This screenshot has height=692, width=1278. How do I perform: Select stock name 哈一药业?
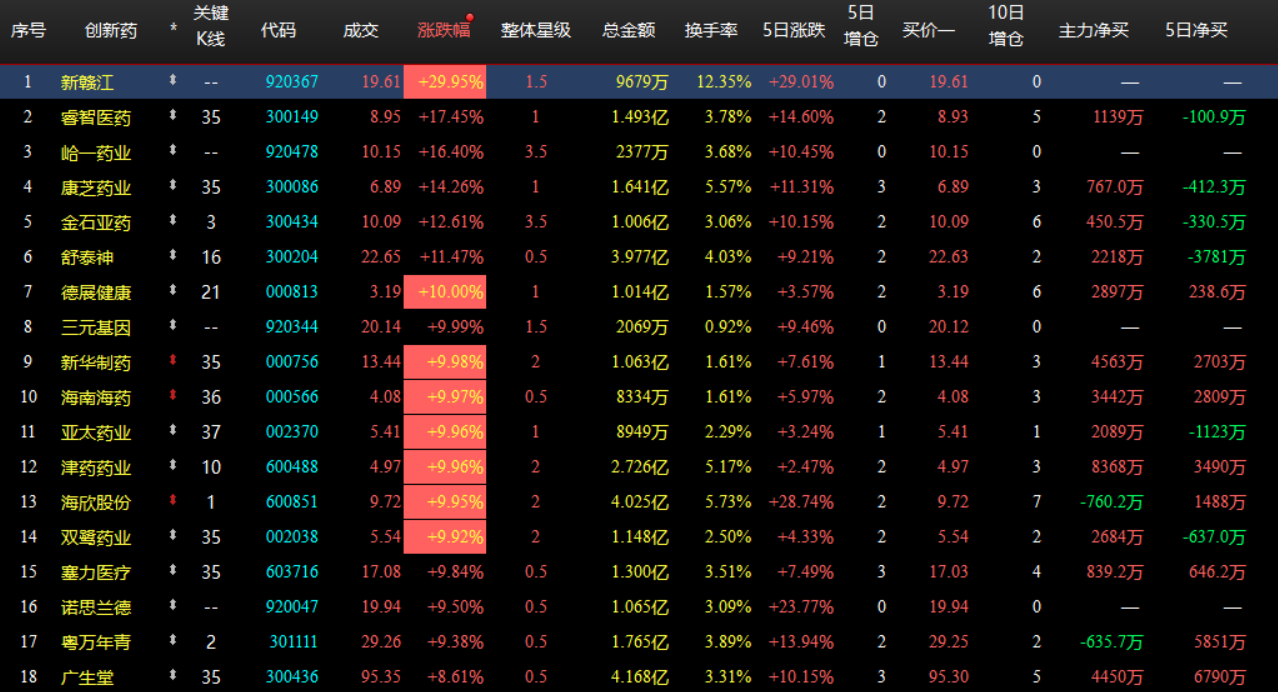(x=96, y=152)
